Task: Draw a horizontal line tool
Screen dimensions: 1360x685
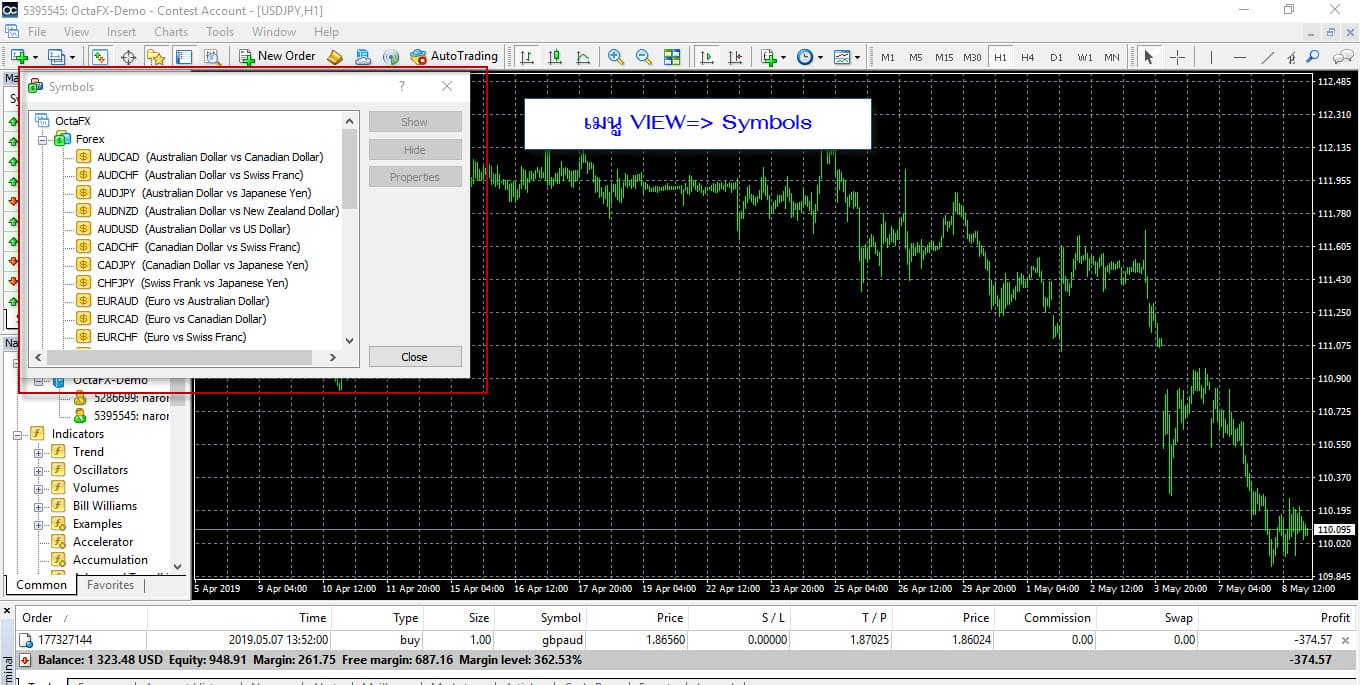Action: [x=1240, y=57]
